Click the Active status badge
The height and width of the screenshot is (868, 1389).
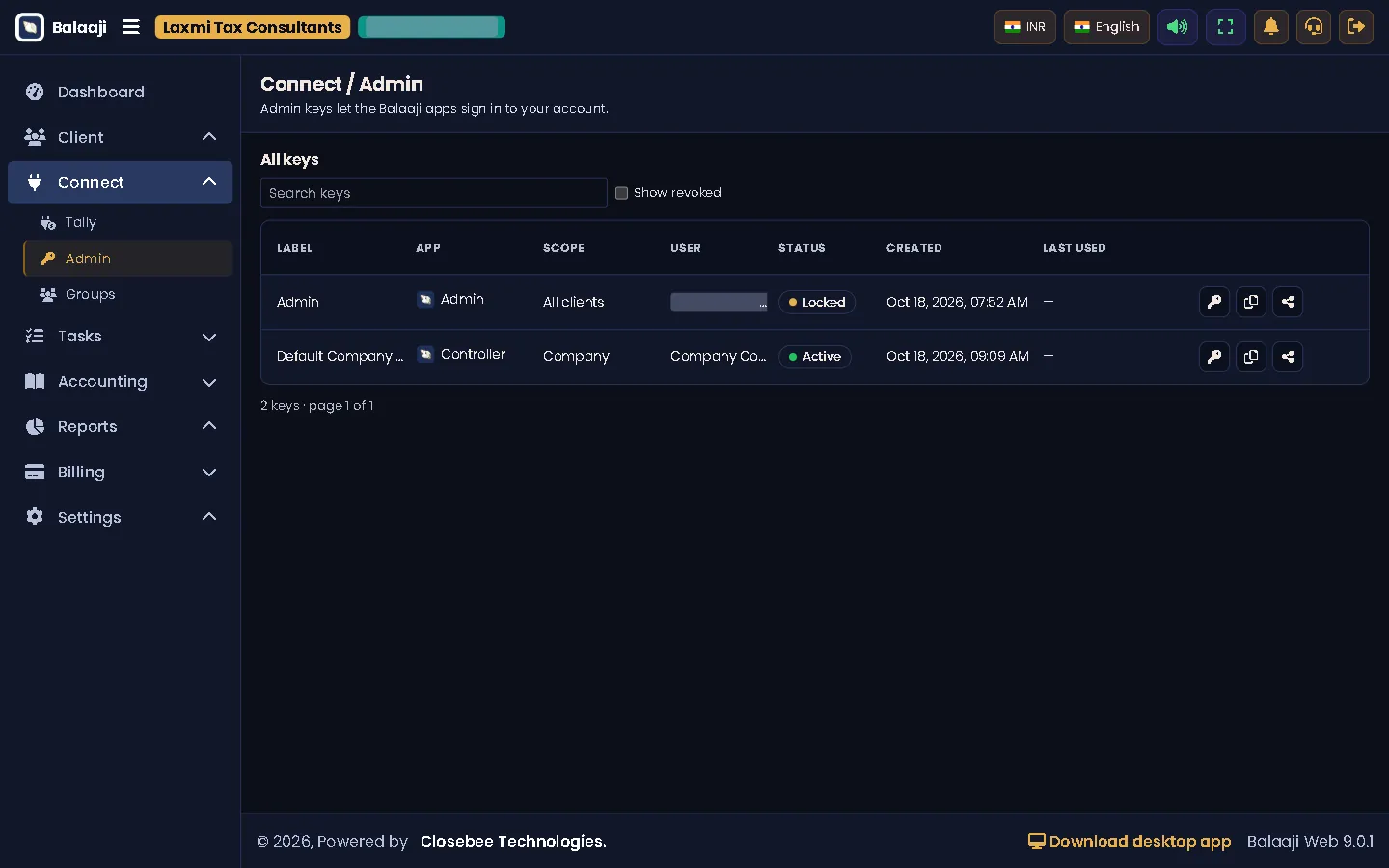pyautogui.click(x=815, y=357)
